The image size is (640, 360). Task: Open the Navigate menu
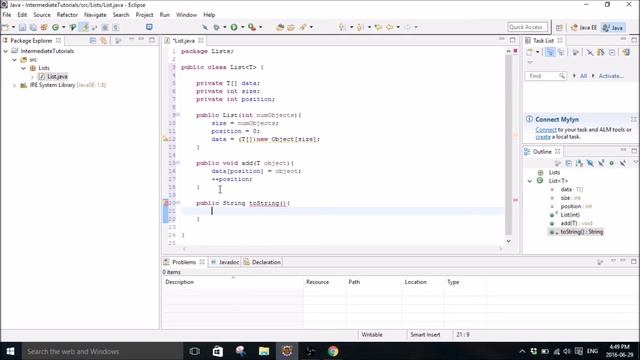tap(95, 15)
